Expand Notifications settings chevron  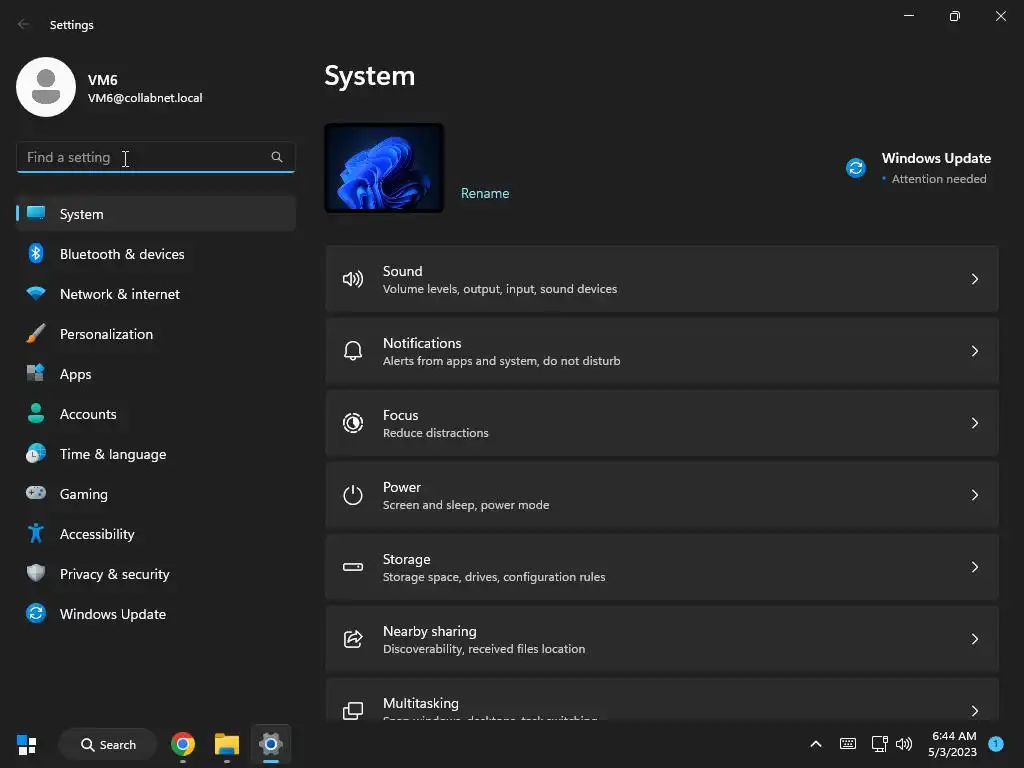pyautogui.click(x=974, y=351)
